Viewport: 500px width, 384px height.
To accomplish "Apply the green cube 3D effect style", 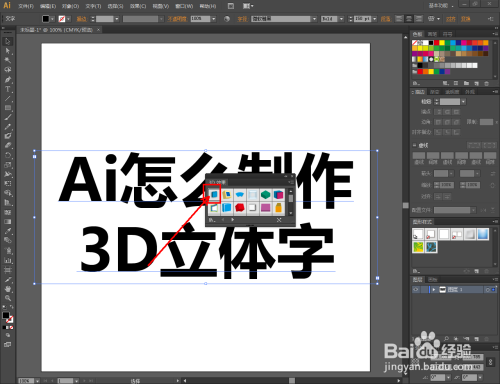I will pyautogui.click(x=265, y=194).
